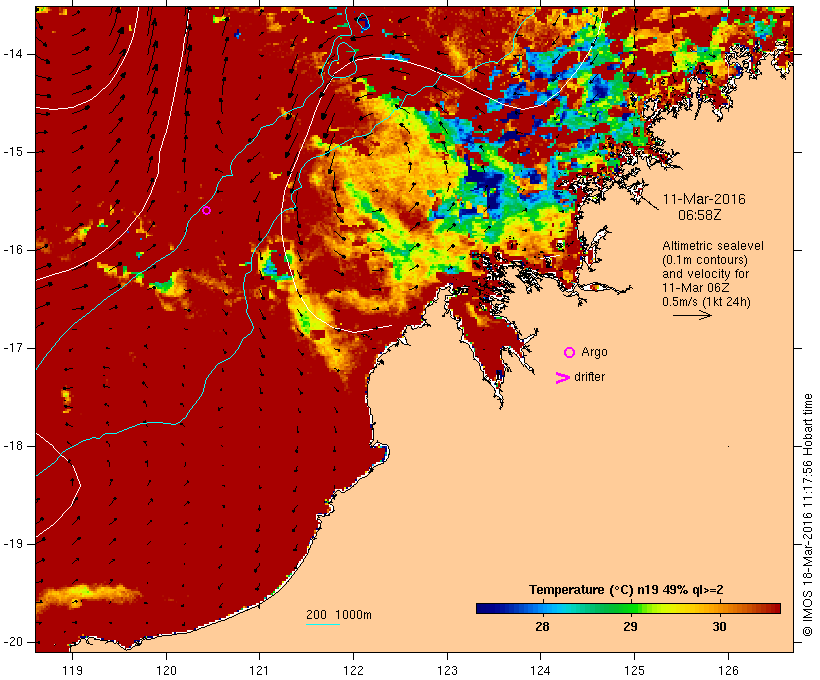Click longitude axis label '124'
This screenshot has width=820, height=680.
pos(540,670)
